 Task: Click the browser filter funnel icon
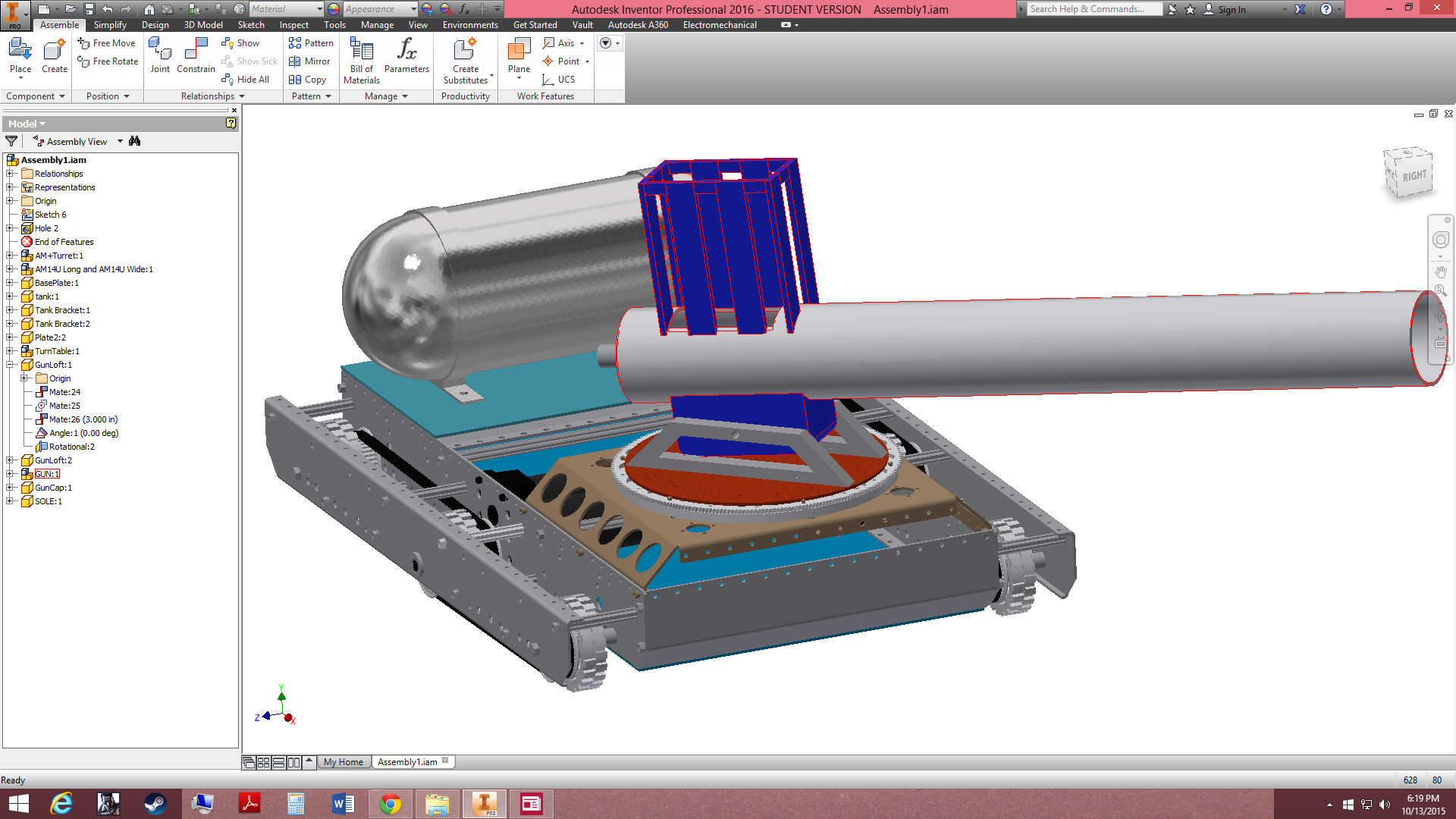(11, 141)
